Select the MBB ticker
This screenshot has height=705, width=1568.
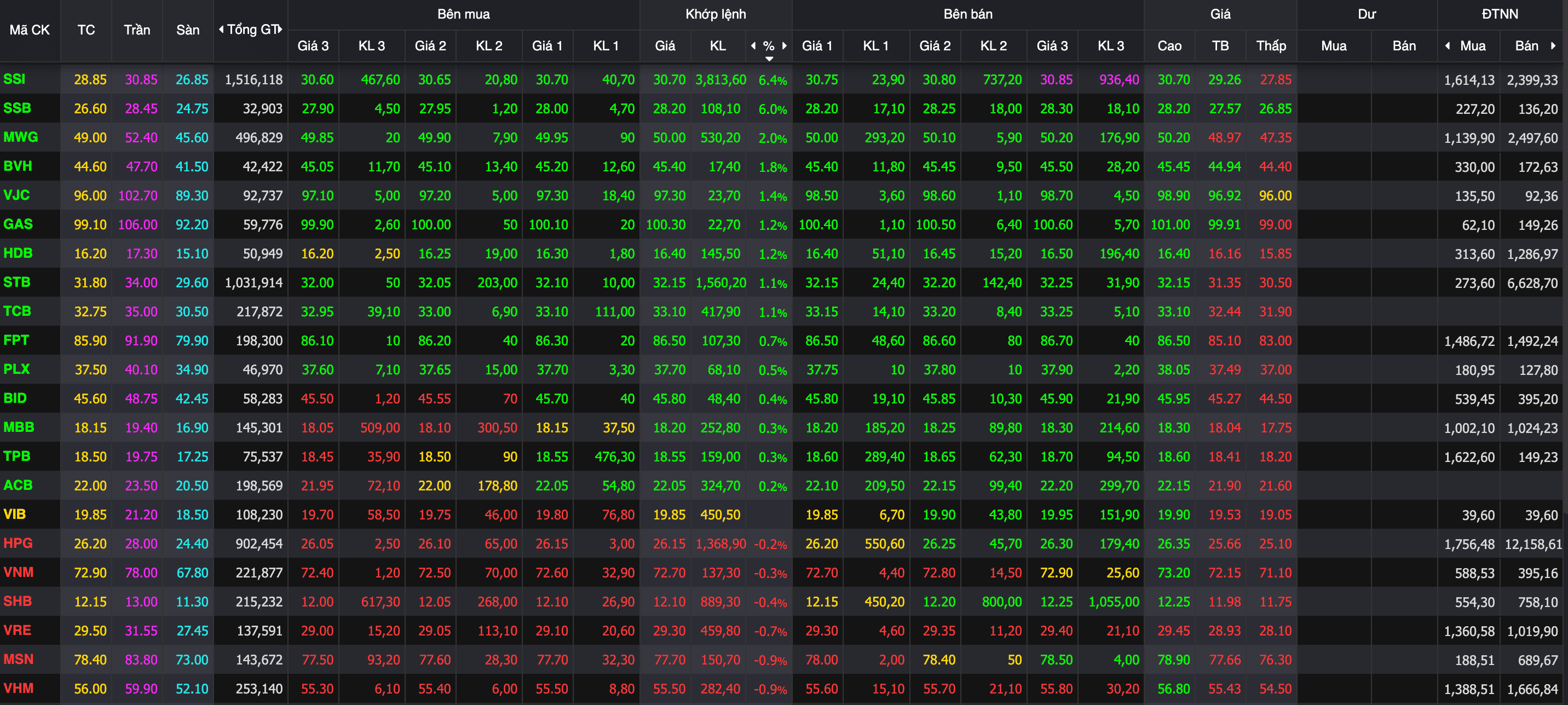(x=19, y=427)
